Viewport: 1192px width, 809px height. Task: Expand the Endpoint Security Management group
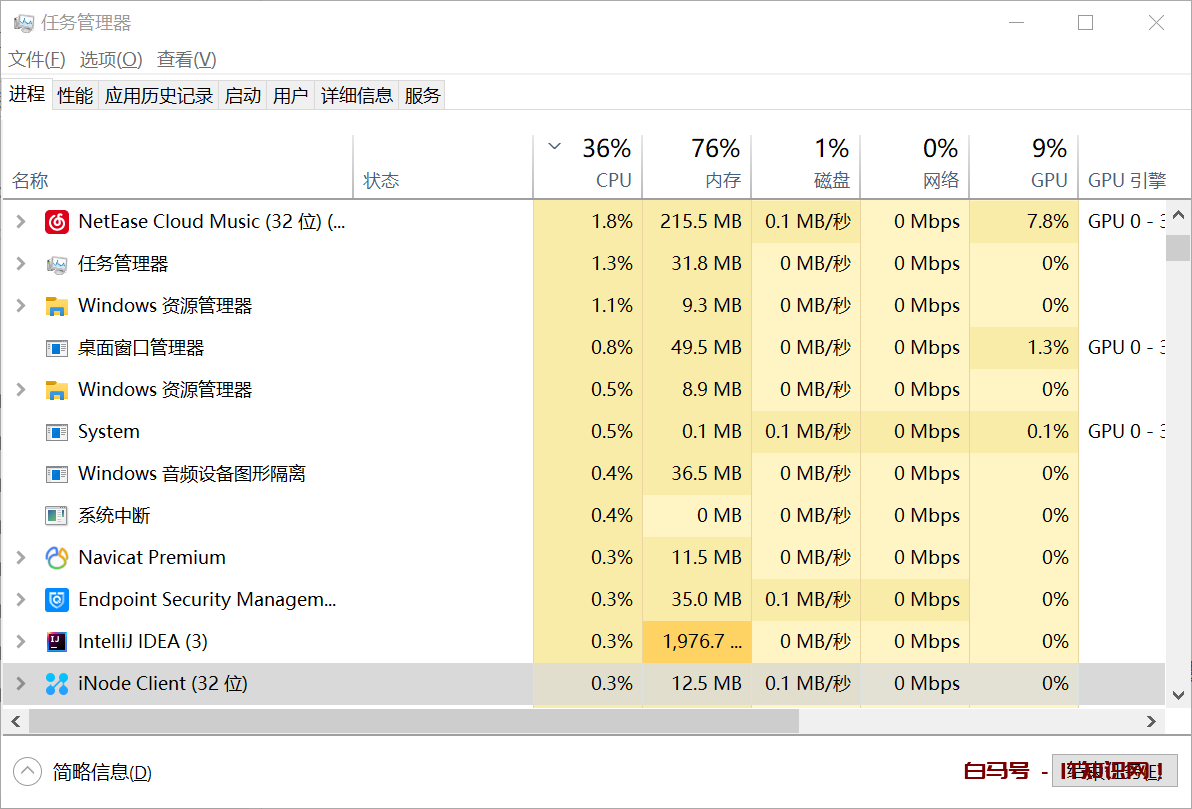(x=19, y=599)
